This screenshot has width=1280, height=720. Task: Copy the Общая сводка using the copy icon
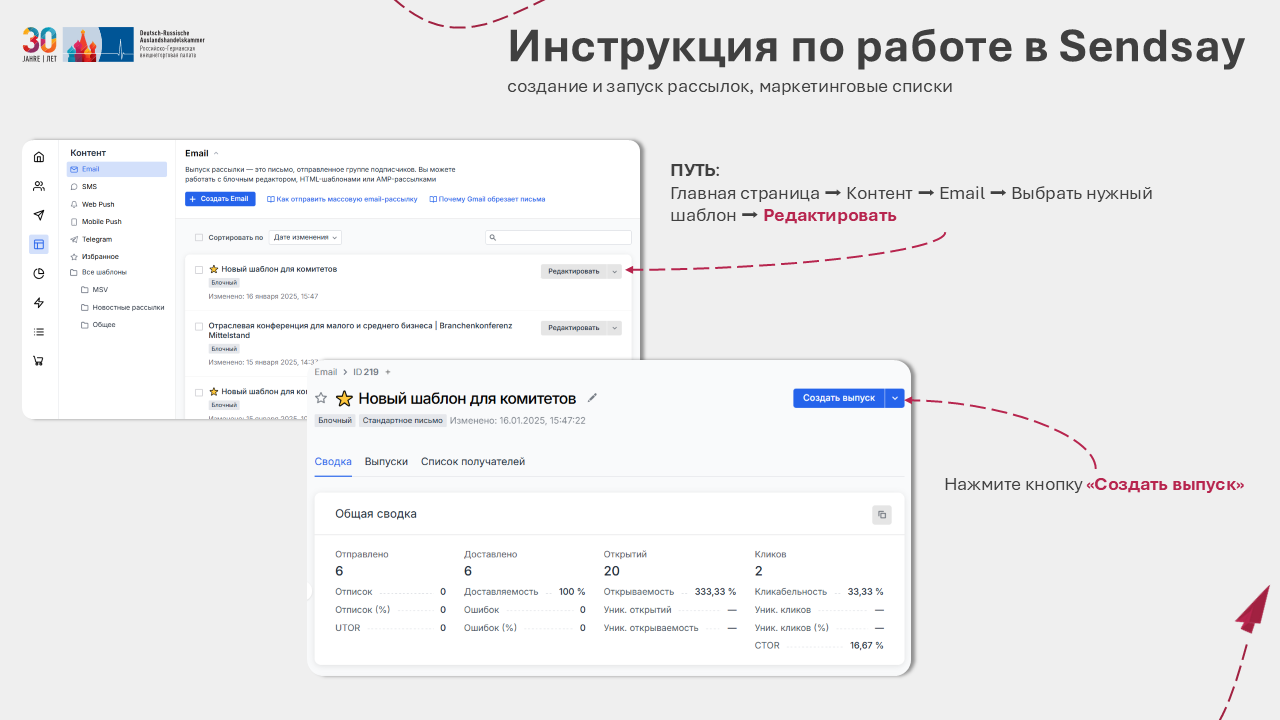click(881, 515)
